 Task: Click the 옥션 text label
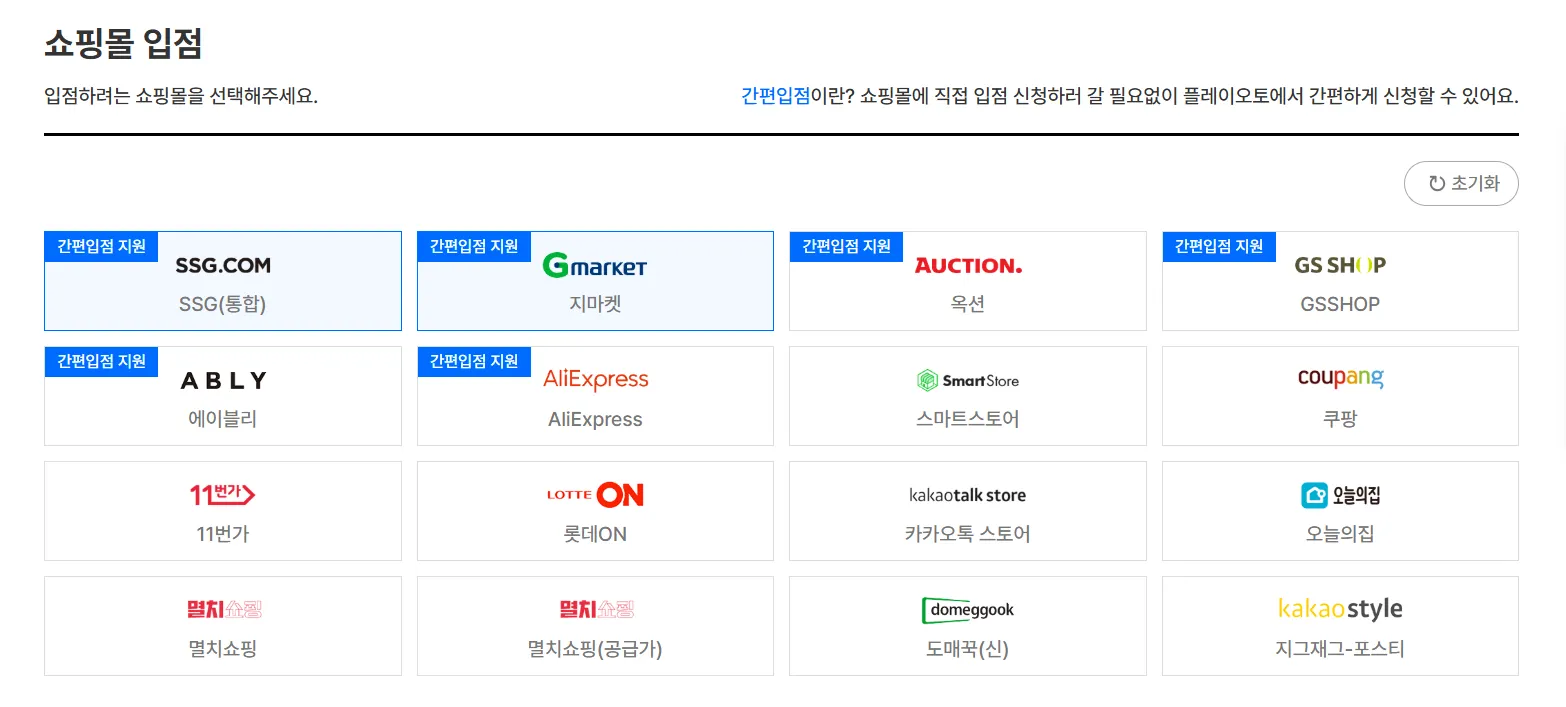point(968,304)
